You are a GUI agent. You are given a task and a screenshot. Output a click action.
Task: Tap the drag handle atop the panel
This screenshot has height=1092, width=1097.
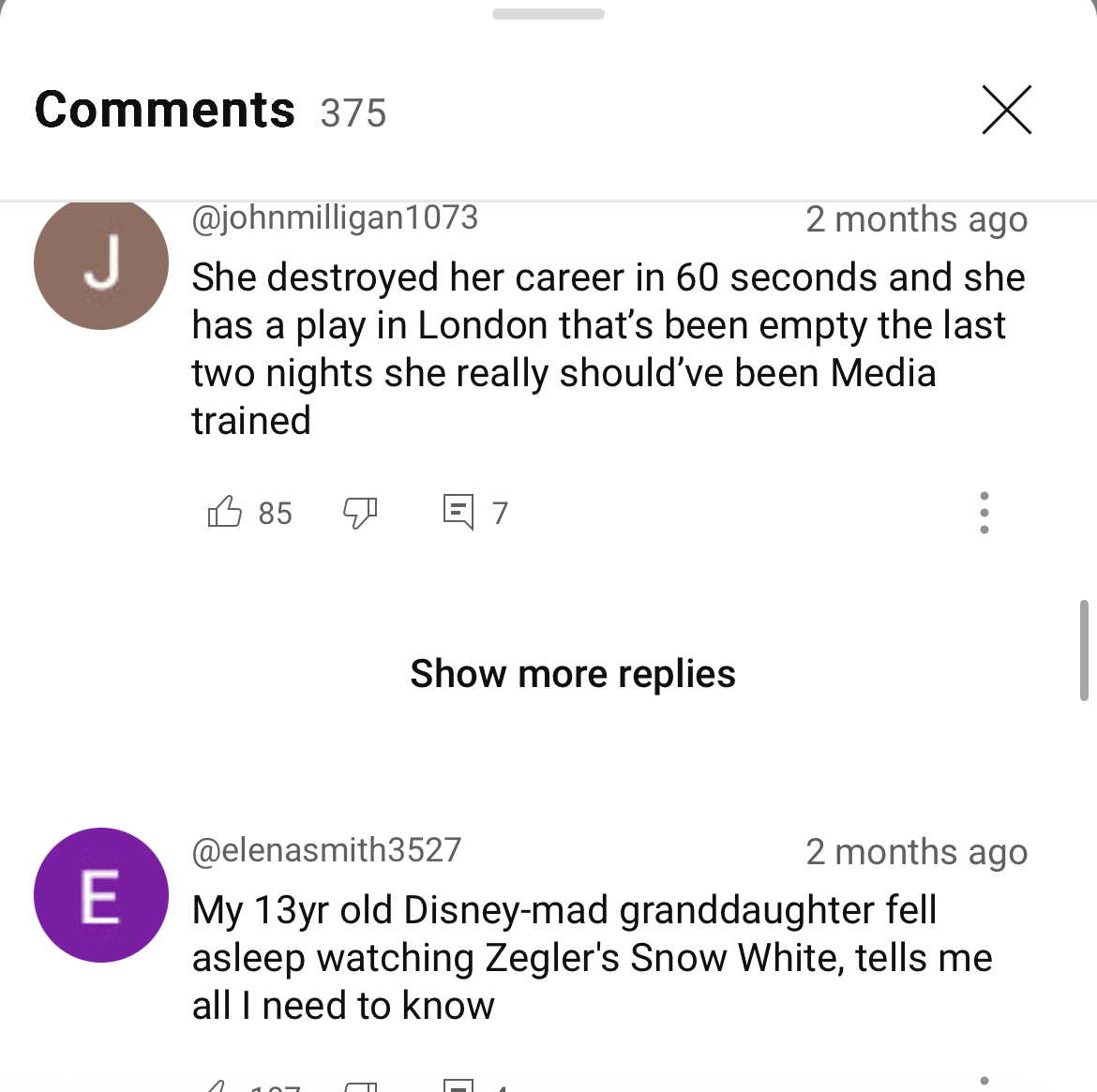coord(548,14)
